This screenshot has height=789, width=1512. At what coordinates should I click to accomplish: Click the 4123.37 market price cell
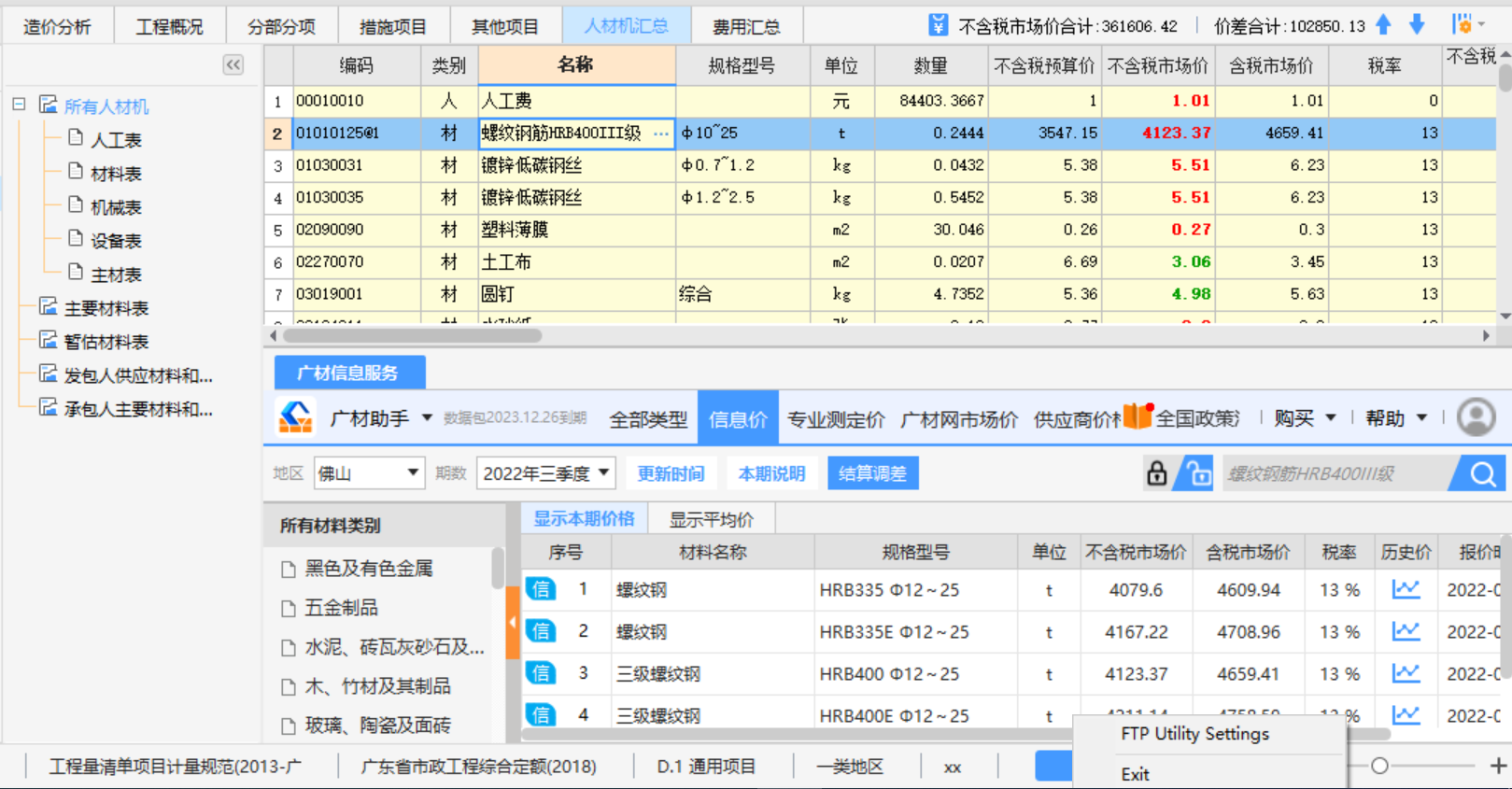1158,134
